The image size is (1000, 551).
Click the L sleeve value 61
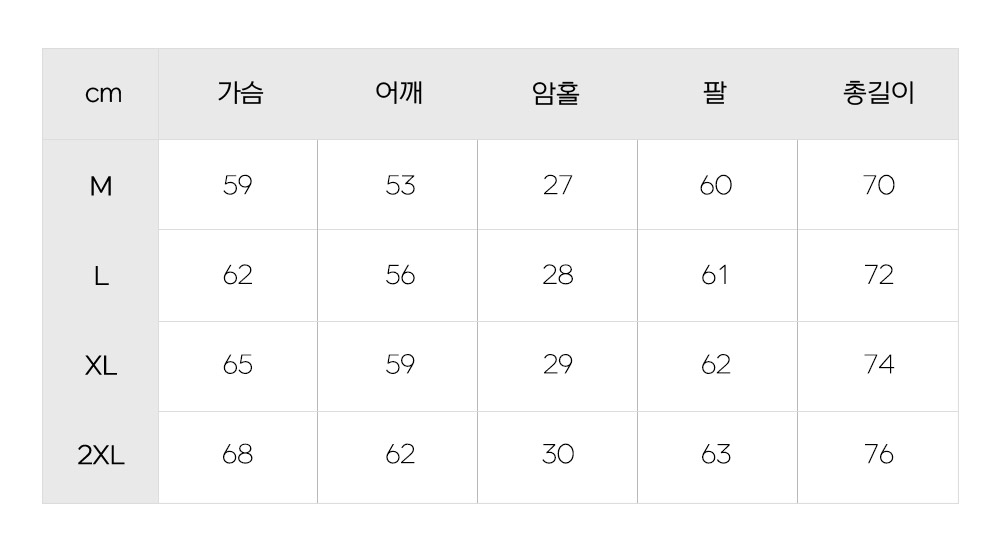coord(715,275)
